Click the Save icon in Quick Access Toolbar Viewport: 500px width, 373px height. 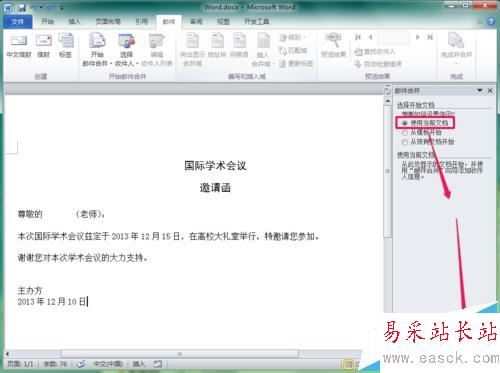click(22, 7)
